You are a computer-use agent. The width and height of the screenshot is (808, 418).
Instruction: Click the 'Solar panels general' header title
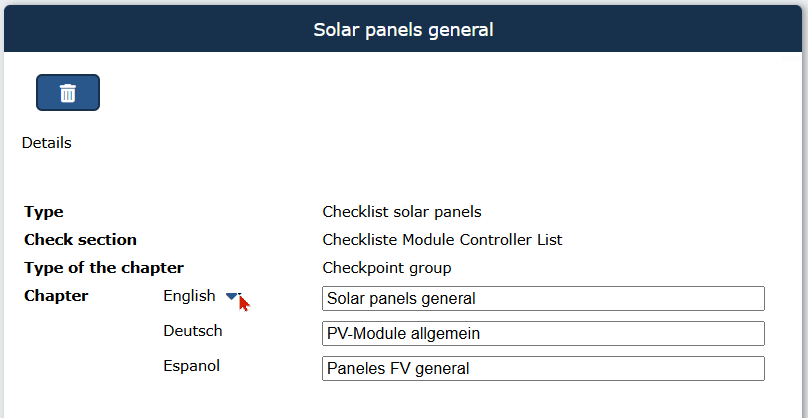point(403,29)
